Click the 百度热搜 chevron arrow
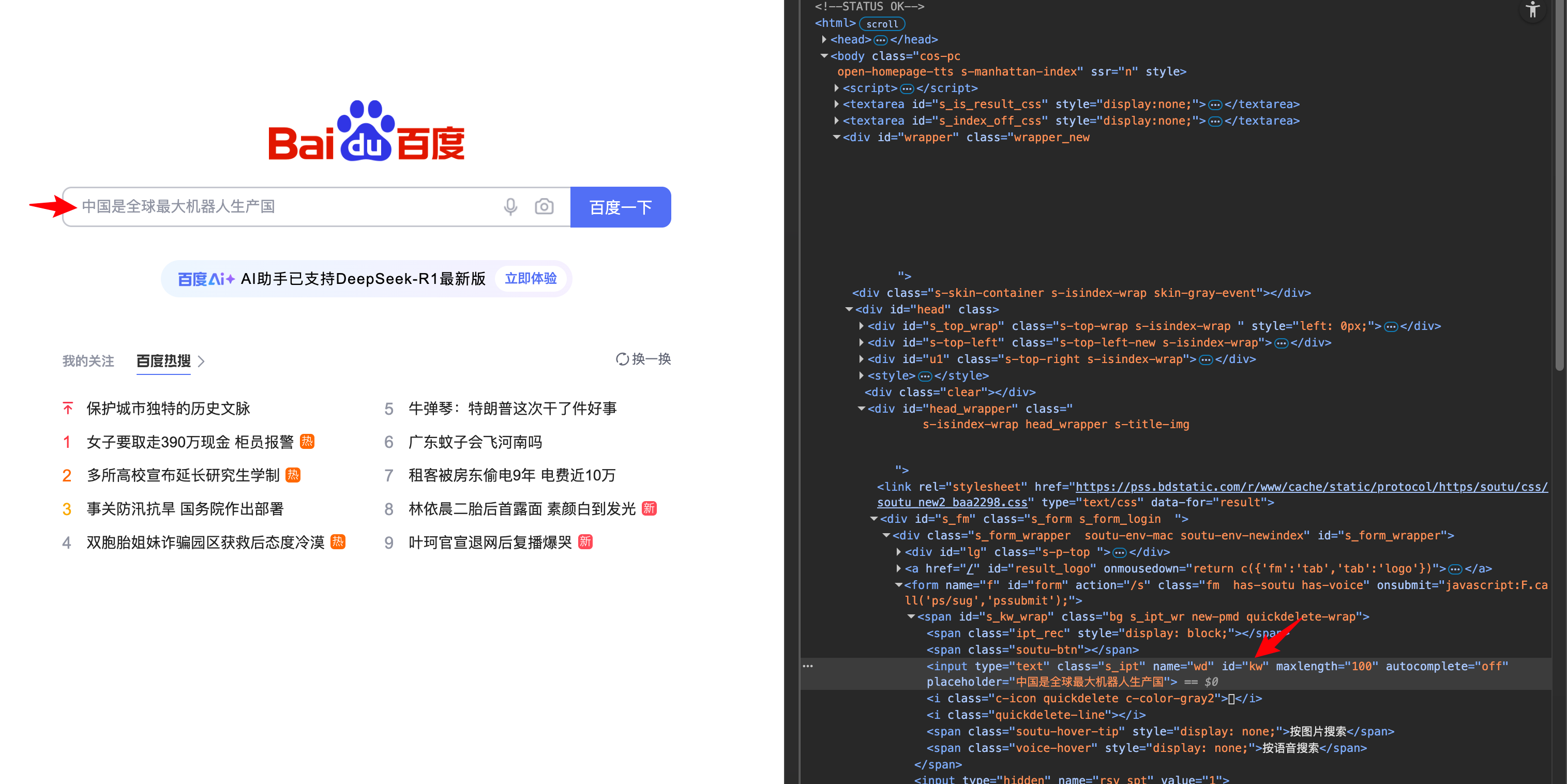This screenshot has width=1567, height=784. (x=201, y=361)
